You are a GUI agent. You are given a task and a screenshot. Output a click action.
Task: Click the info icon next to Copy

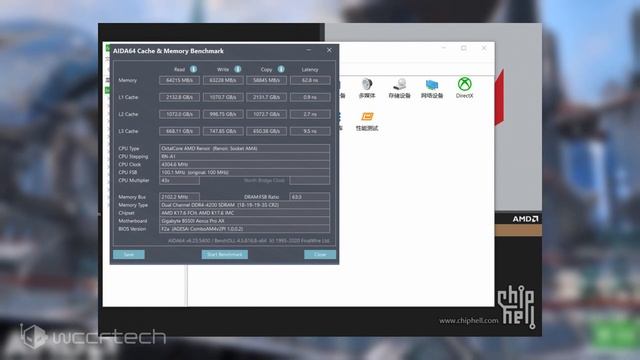281,69
